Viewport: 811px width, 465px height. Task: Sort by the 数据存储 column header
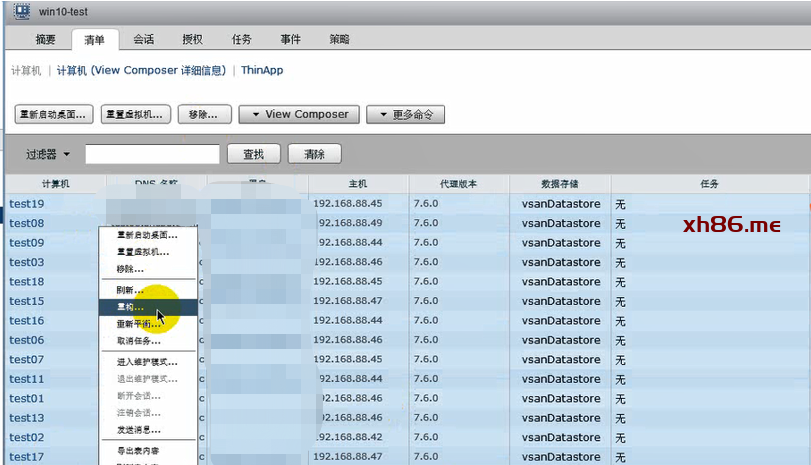[x=559, y=184]
